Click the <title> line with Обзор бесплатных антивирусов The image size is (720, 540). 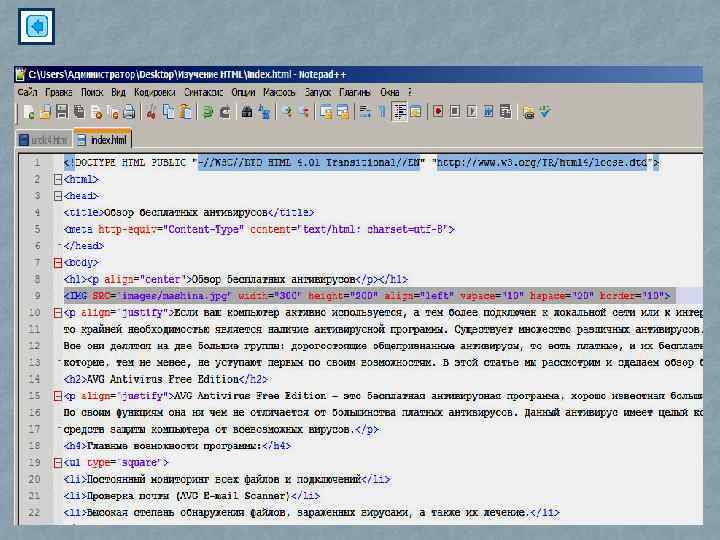tap(189, 213)
